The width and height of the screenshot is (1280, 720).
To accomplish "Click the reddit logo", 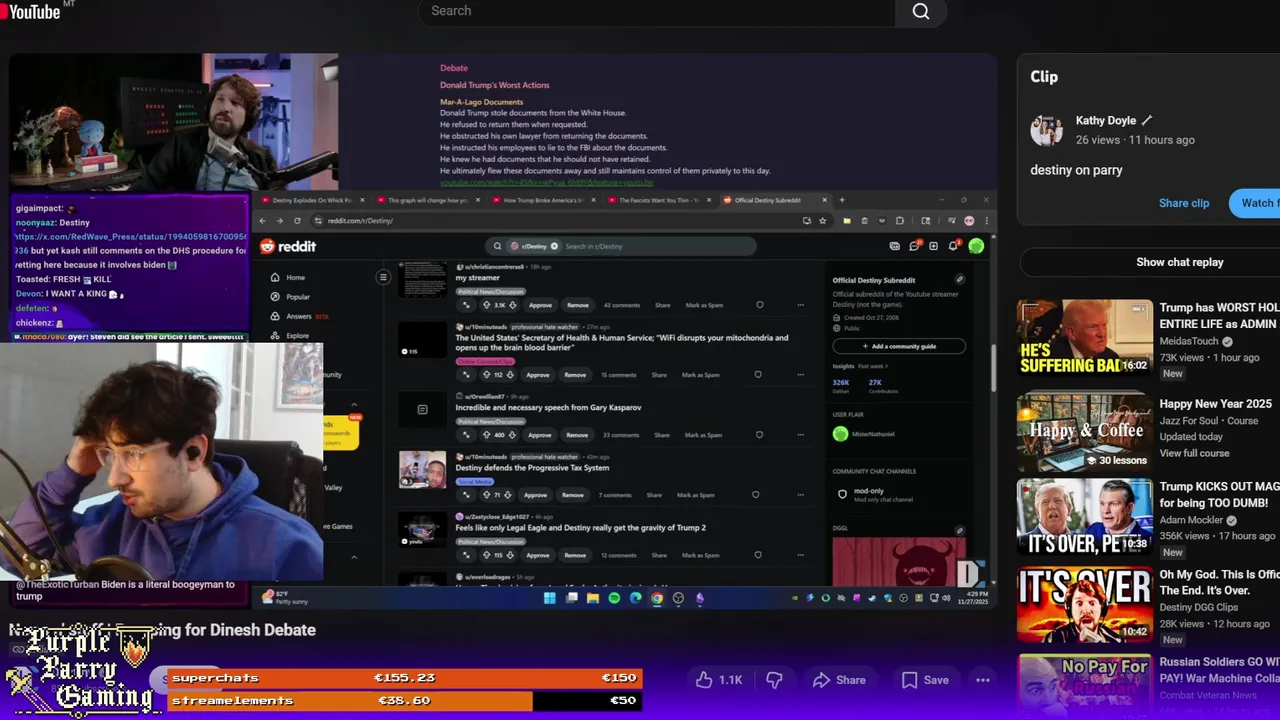I will coord(288,246).
